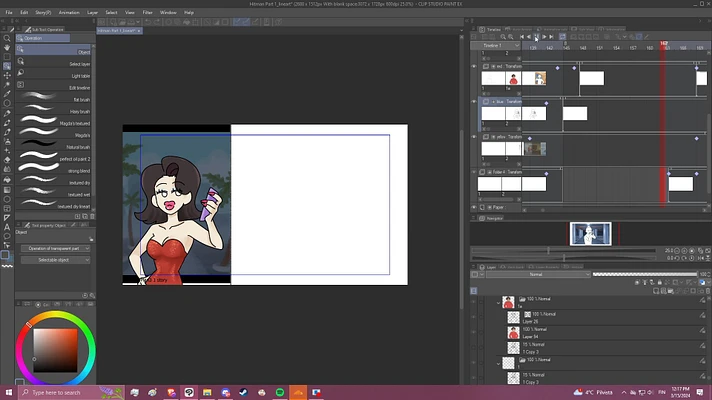Toggle visibility of the yellow Transform track
Viewport: 712px width, 400px height.
pyautogui.click(x=474, y=137)
